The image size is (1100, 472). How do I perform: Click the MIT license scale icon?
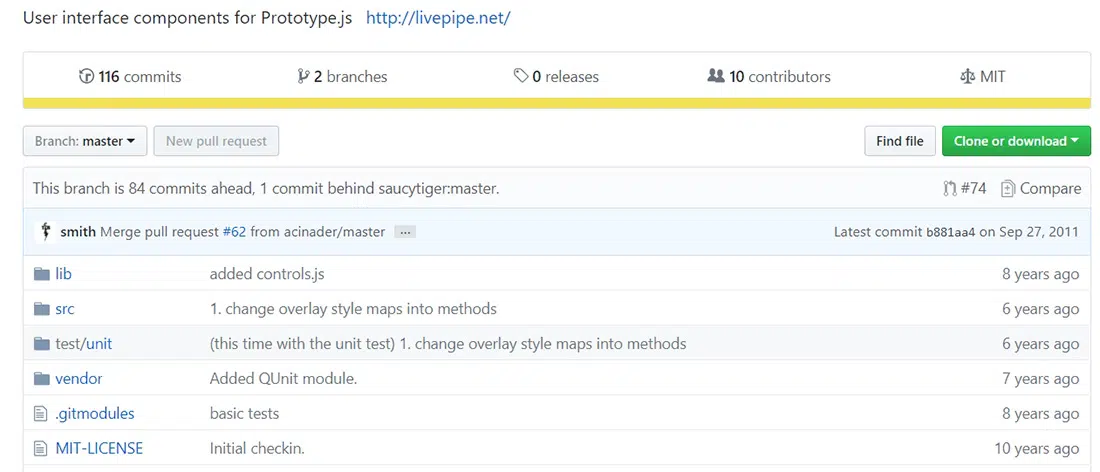tap(966, 76)
